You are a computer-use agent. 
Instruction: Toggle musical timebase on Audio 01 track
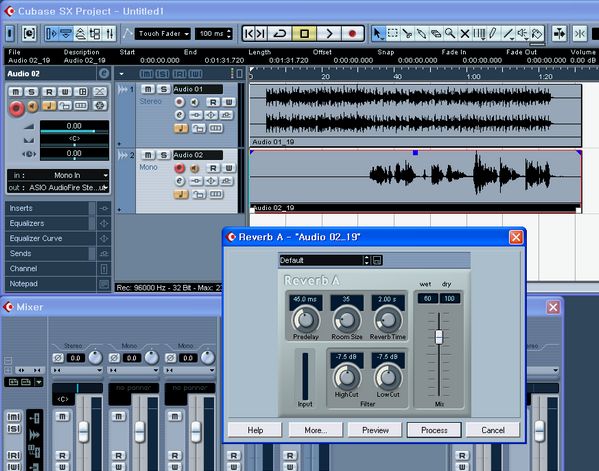(x=181, y=128)
